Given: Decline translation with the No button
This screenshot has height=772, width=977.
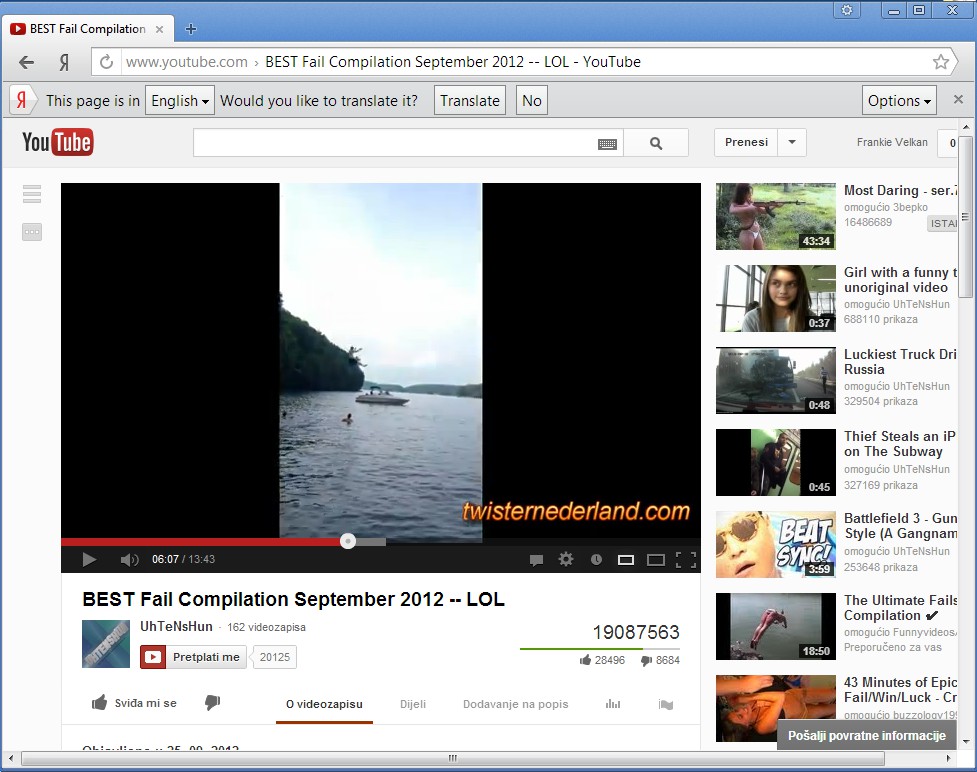Looking at the screenshot, I should (x=531, y=100).
